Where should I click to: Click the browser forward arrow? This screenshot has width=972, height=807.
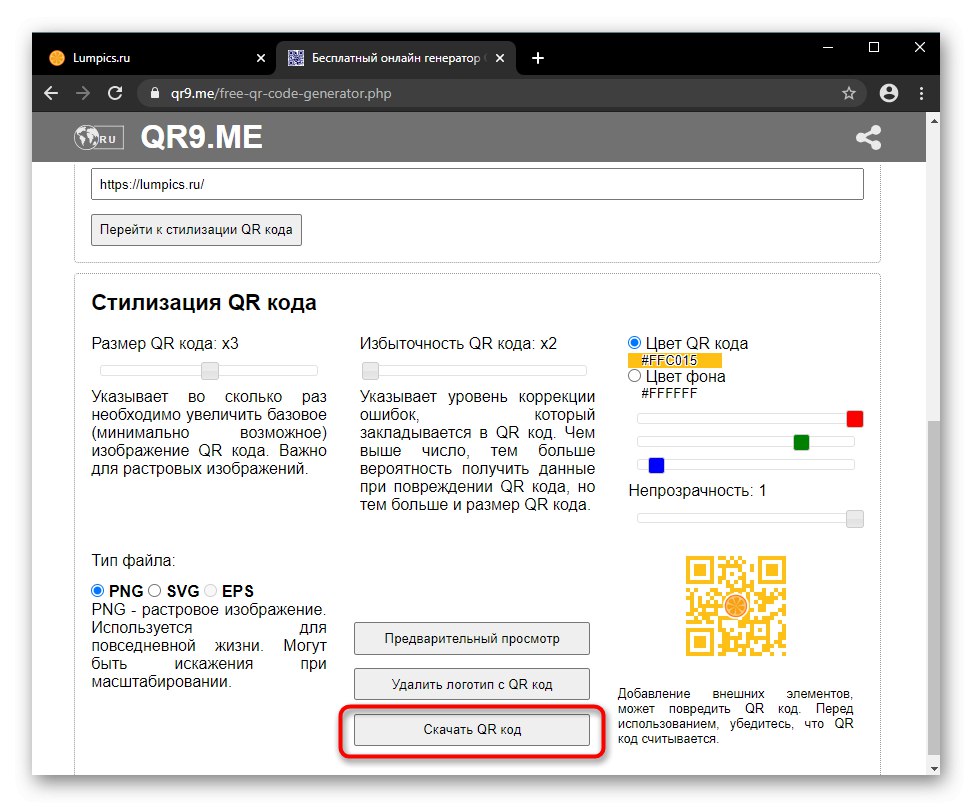click(x=82, y=94)
